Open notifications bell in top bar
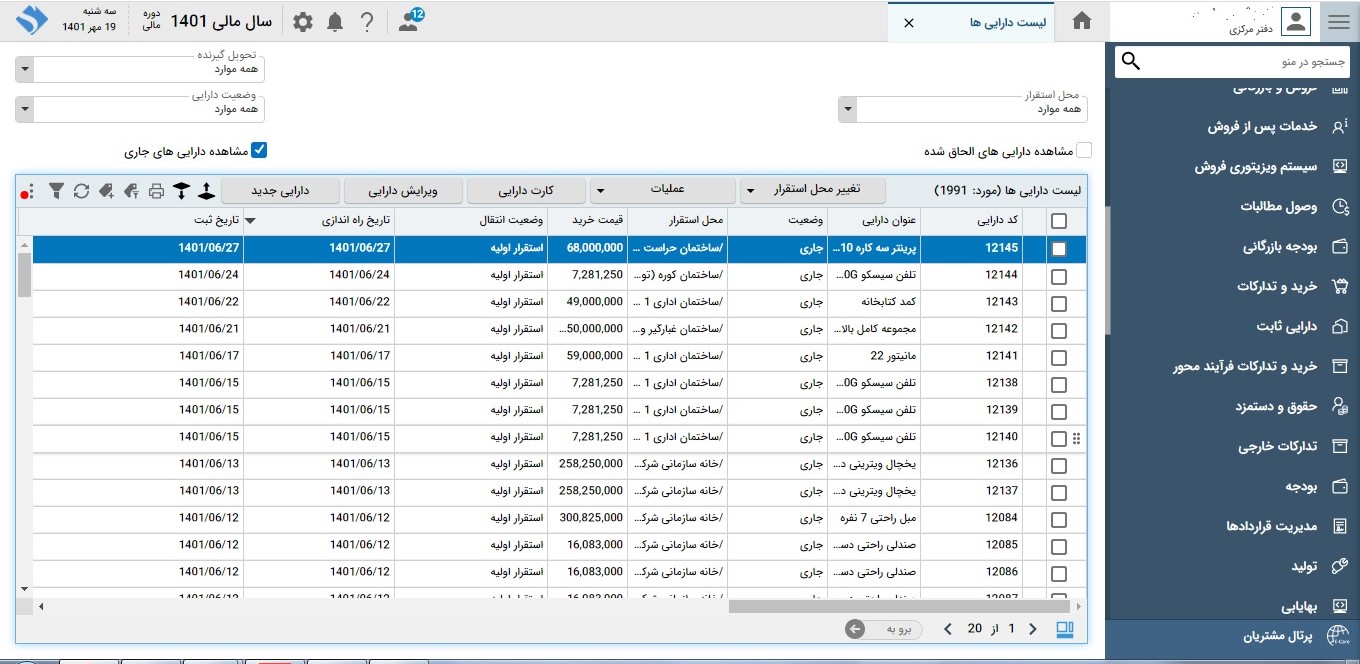 (335, 22)
